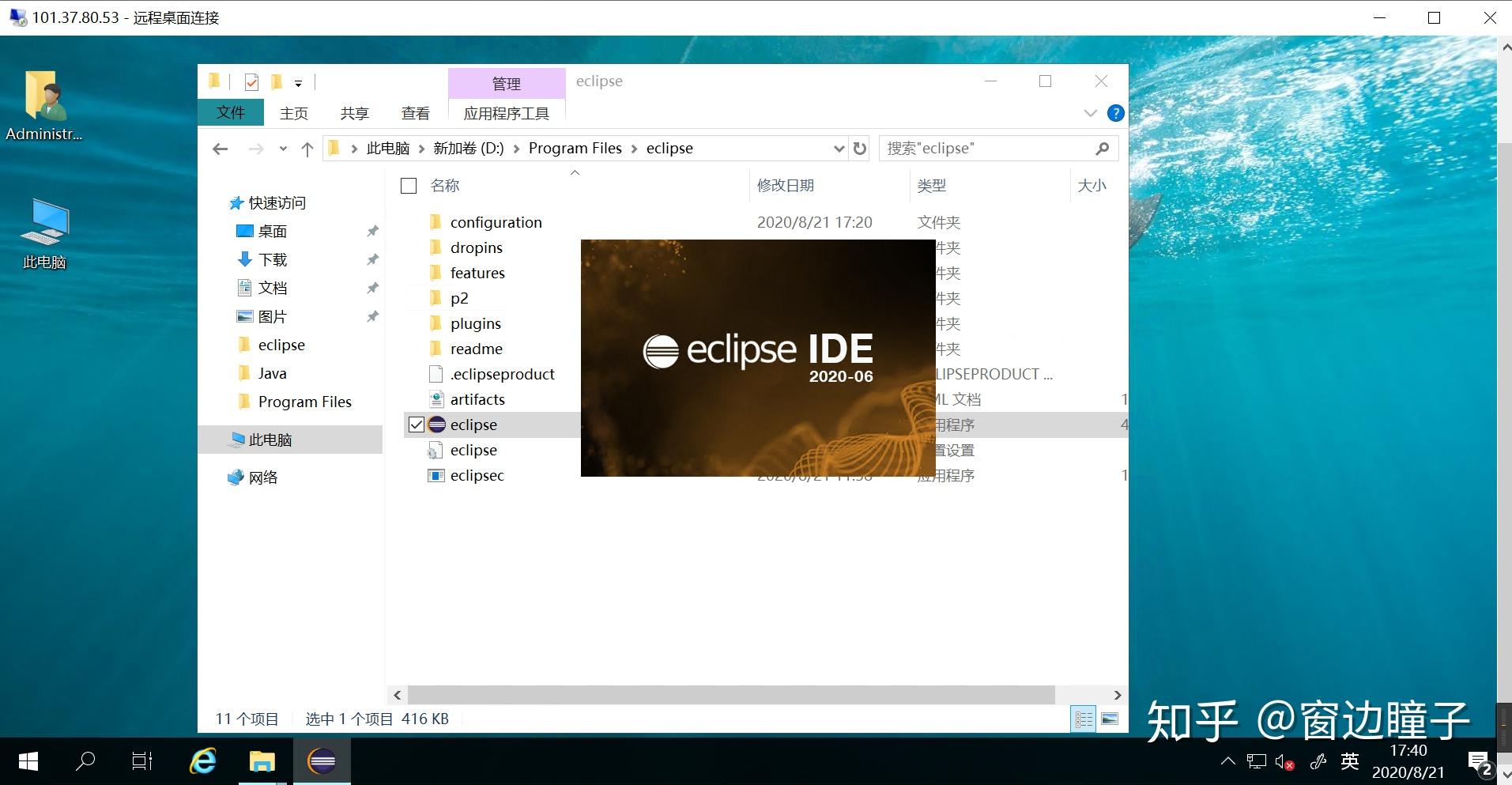This screenshot has height=785, width=1512.
Task: Switch to the 主页 ribbon tab
Action: tap(294, 113)
